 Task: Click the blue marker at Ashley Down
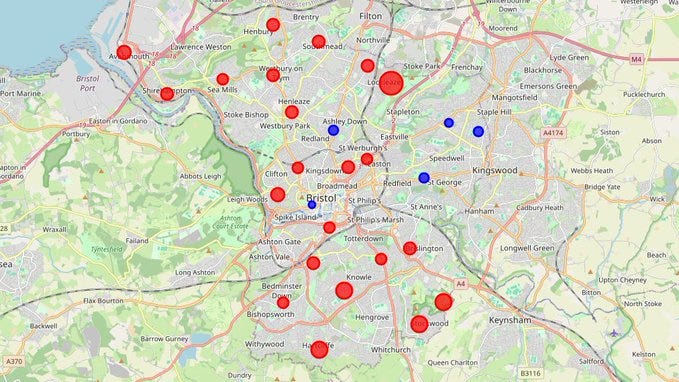[x=333, y=130]
